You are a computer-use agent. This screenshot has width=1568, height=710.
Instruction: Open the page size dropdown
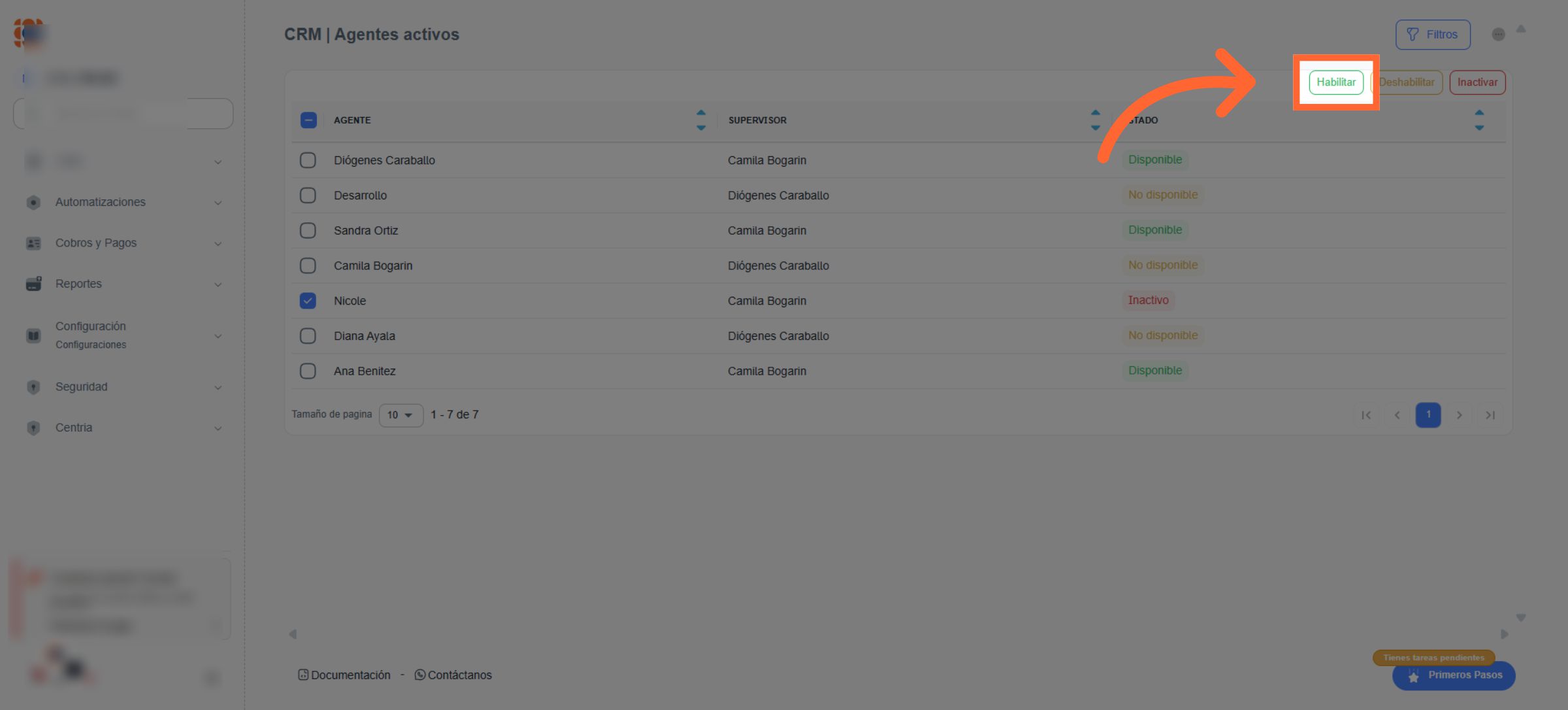coord(400,415)
